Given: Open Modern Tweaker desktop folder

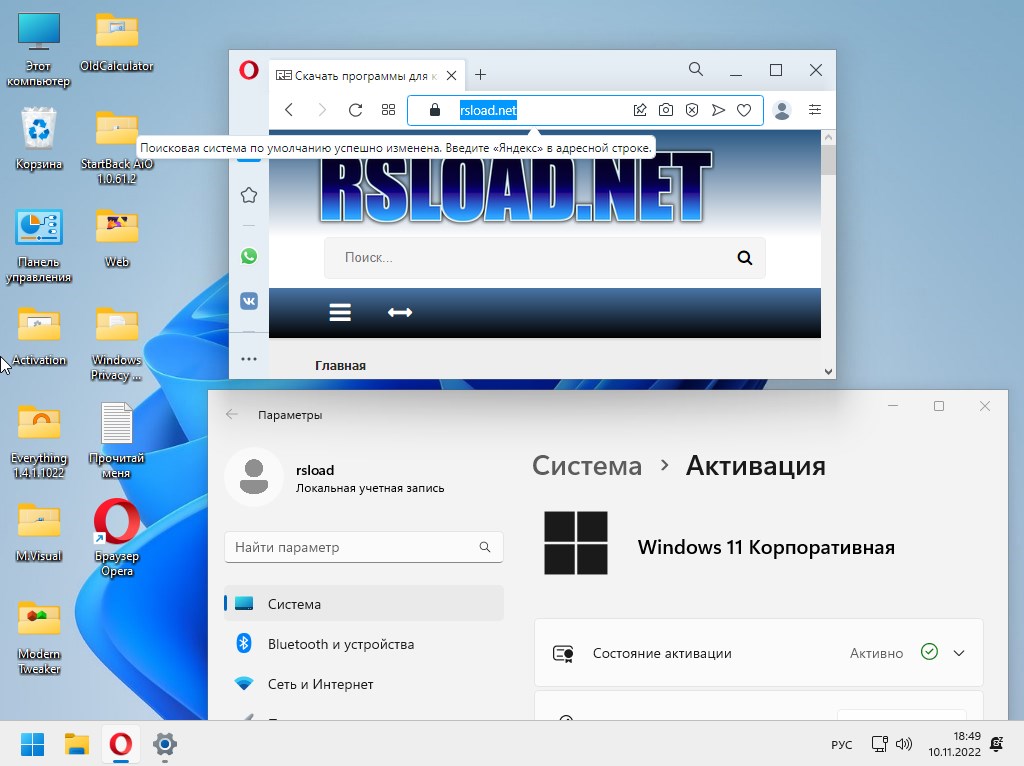Looking at the screenshot, I should [39, 638].
